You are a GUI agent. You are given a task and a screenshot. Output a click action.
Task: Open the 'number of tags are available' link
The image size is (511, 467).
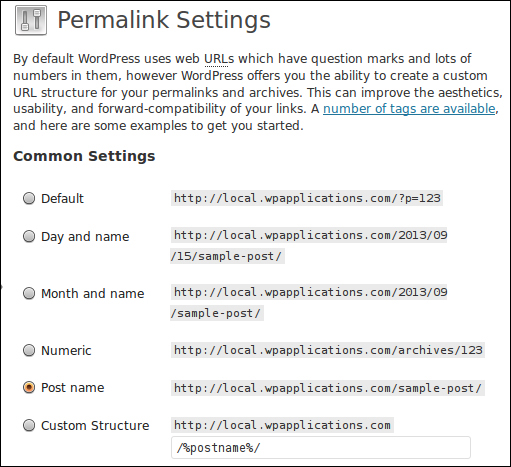coord(409,109)
